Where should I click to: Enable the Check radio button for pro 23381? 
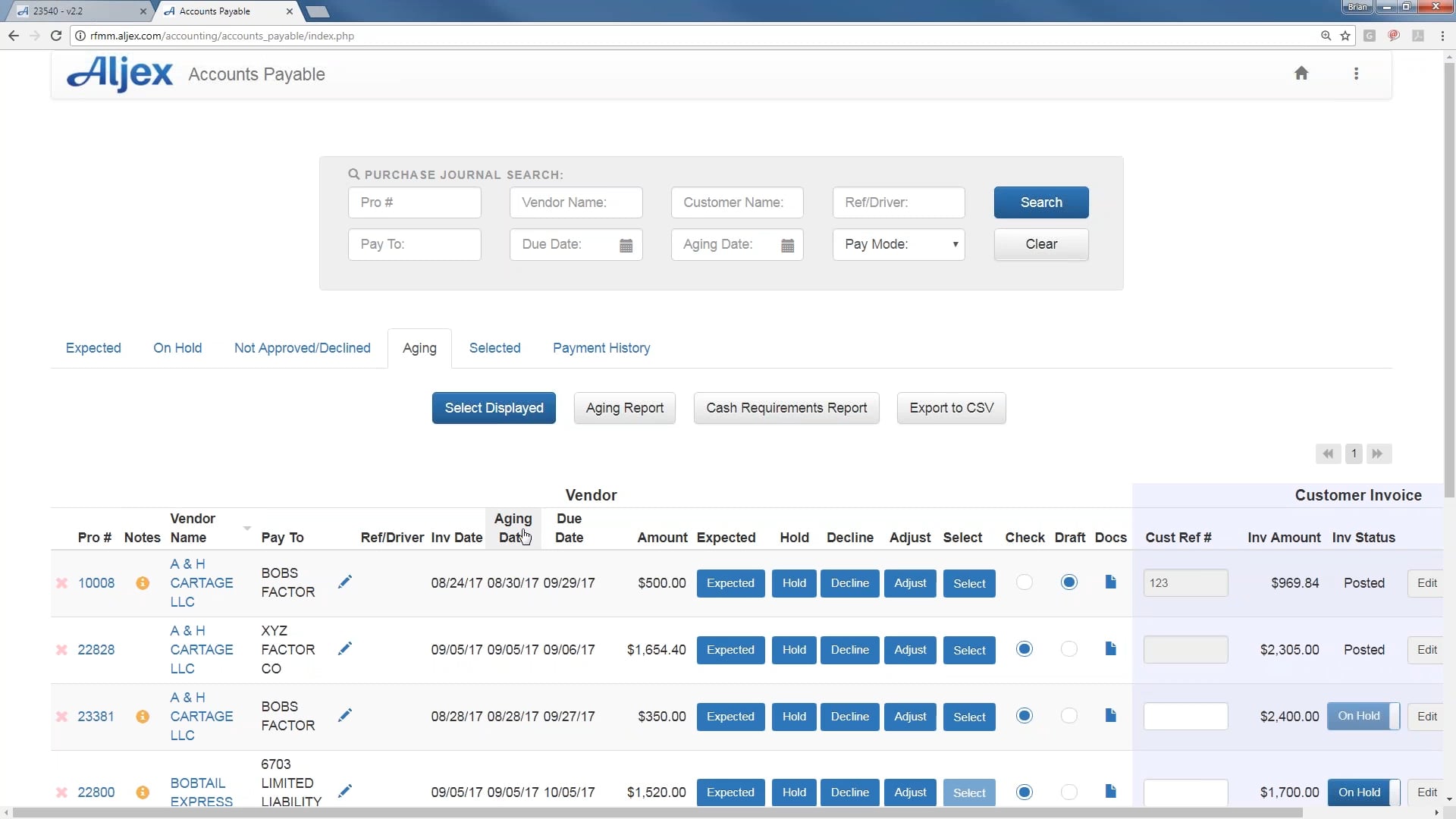(1025, 716)
